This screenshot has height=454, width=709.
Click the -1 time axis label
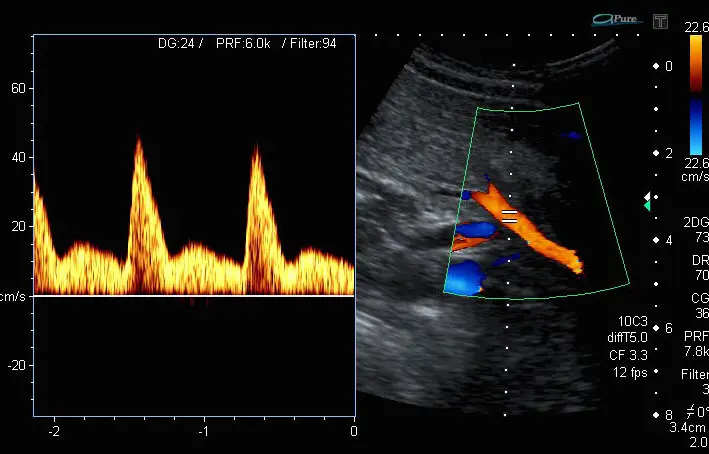(x=204, y=431)
